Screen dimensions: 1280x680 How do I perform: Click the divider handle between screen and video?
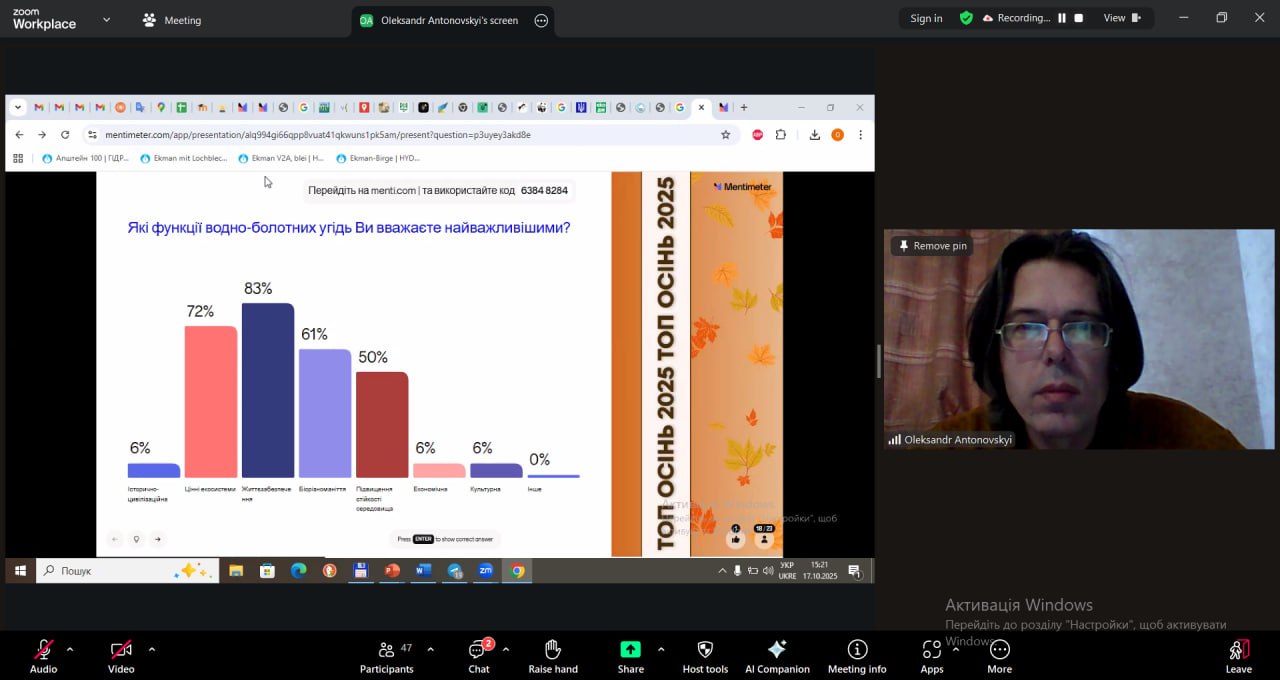coord(879,361)
